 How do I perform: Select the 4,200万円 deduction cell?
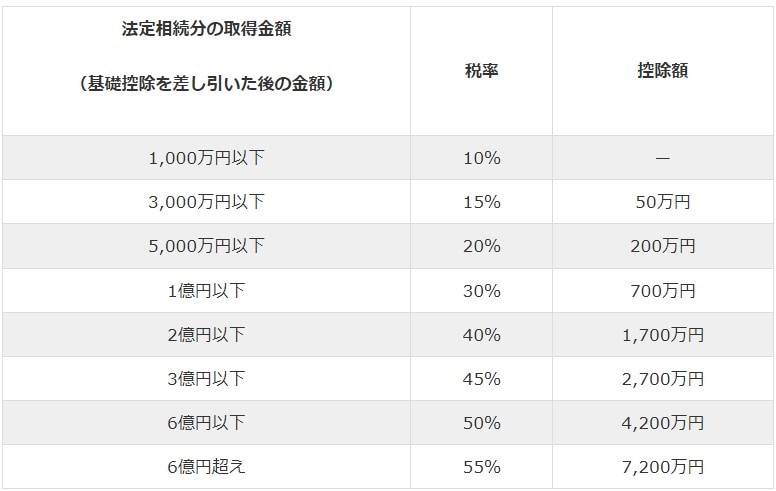coord(663,423)
